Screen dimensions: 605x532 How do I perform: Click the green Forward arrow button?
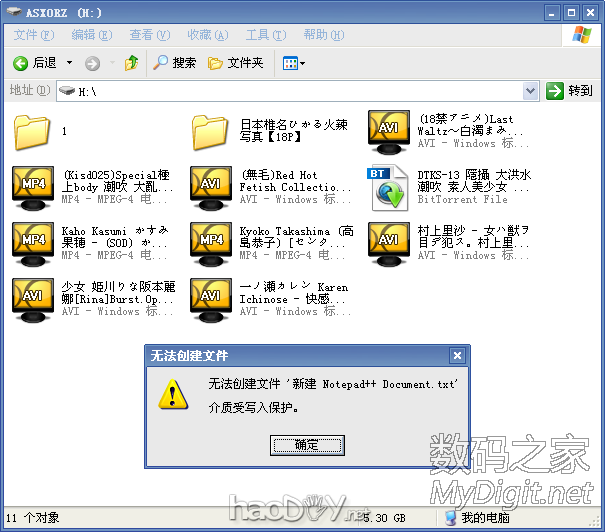[x=92, y=63]
